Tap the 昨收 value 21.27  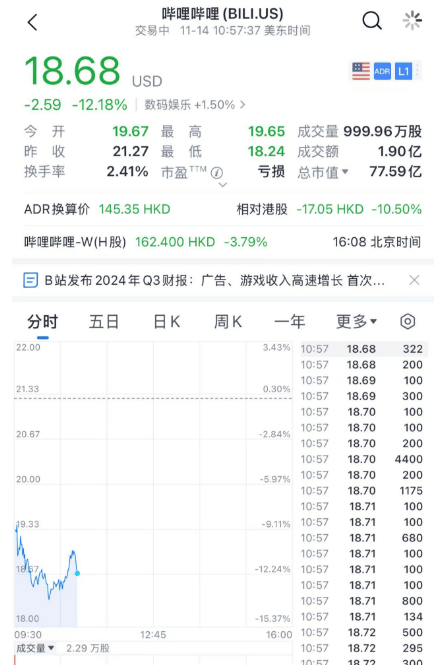[130, 151]
